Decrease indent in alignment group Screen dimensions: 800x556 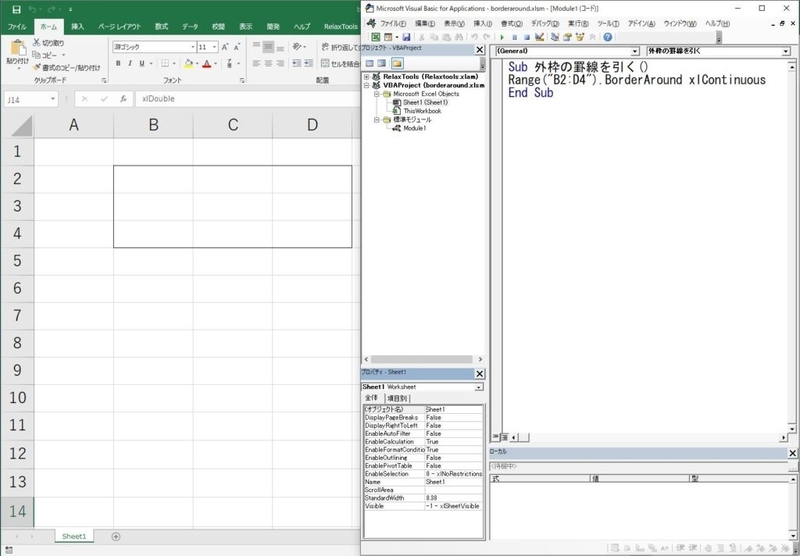click(296, 63)
